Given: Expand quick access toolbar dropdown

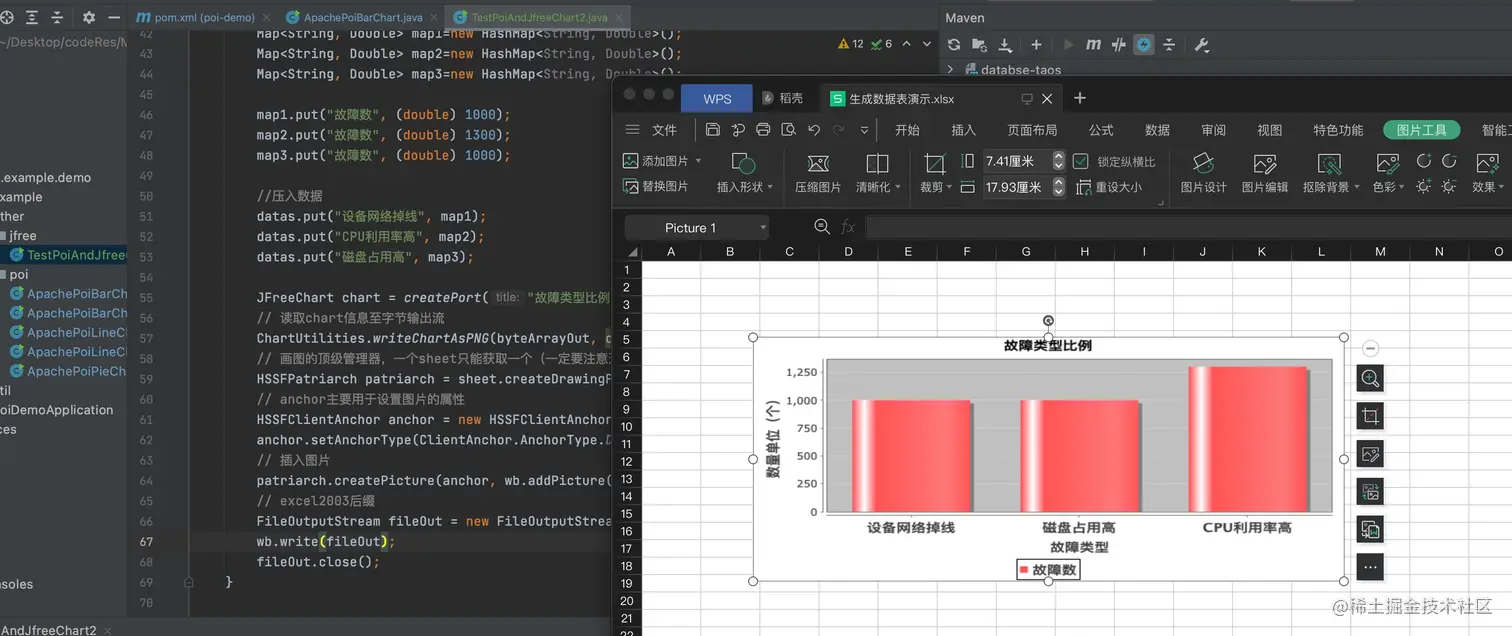Looking at the screenshot, I should pyautogui.click(x=864, y=130).
